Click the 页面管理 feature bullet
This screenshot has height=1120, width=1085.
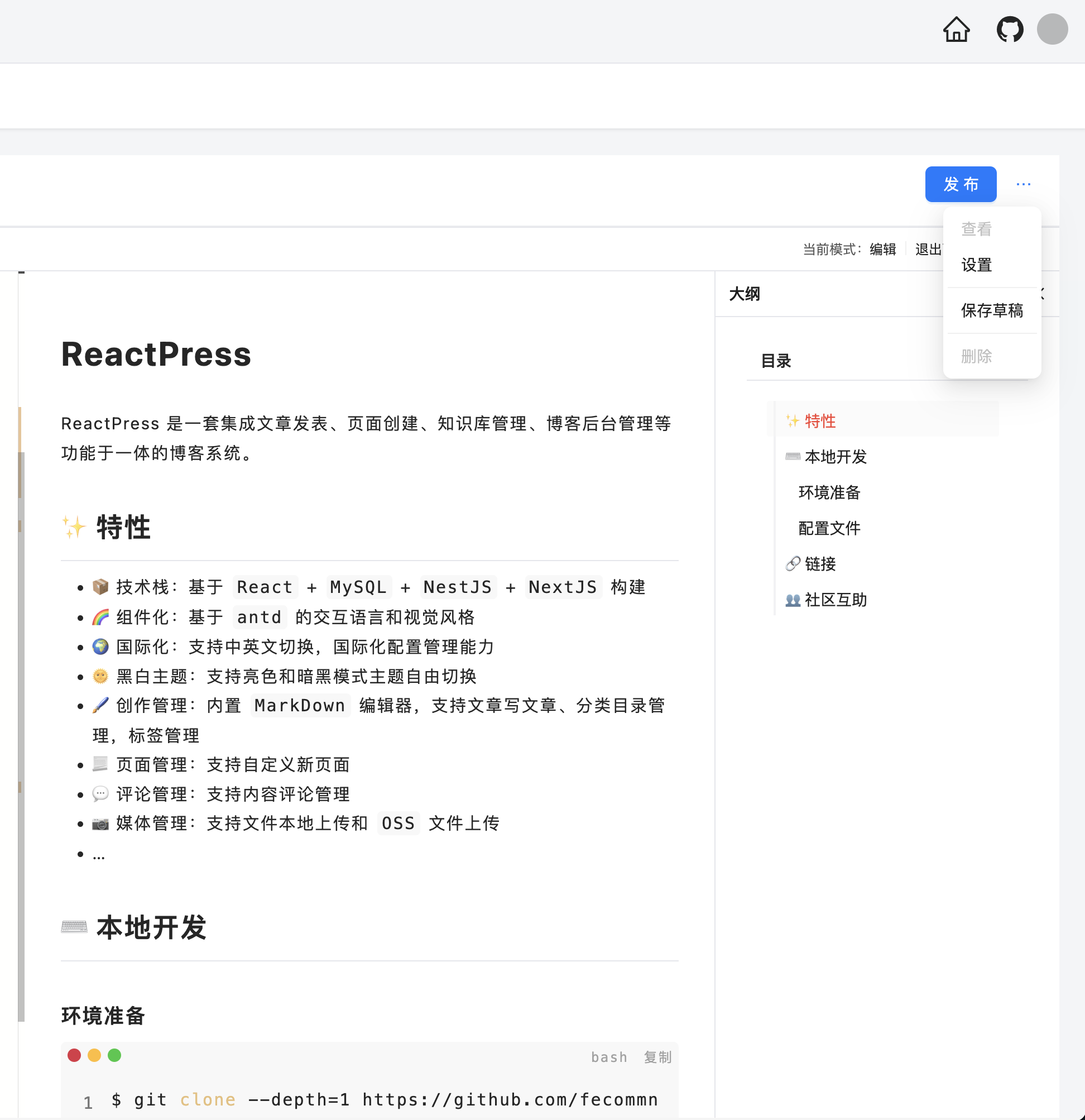(x=221, y=764)
